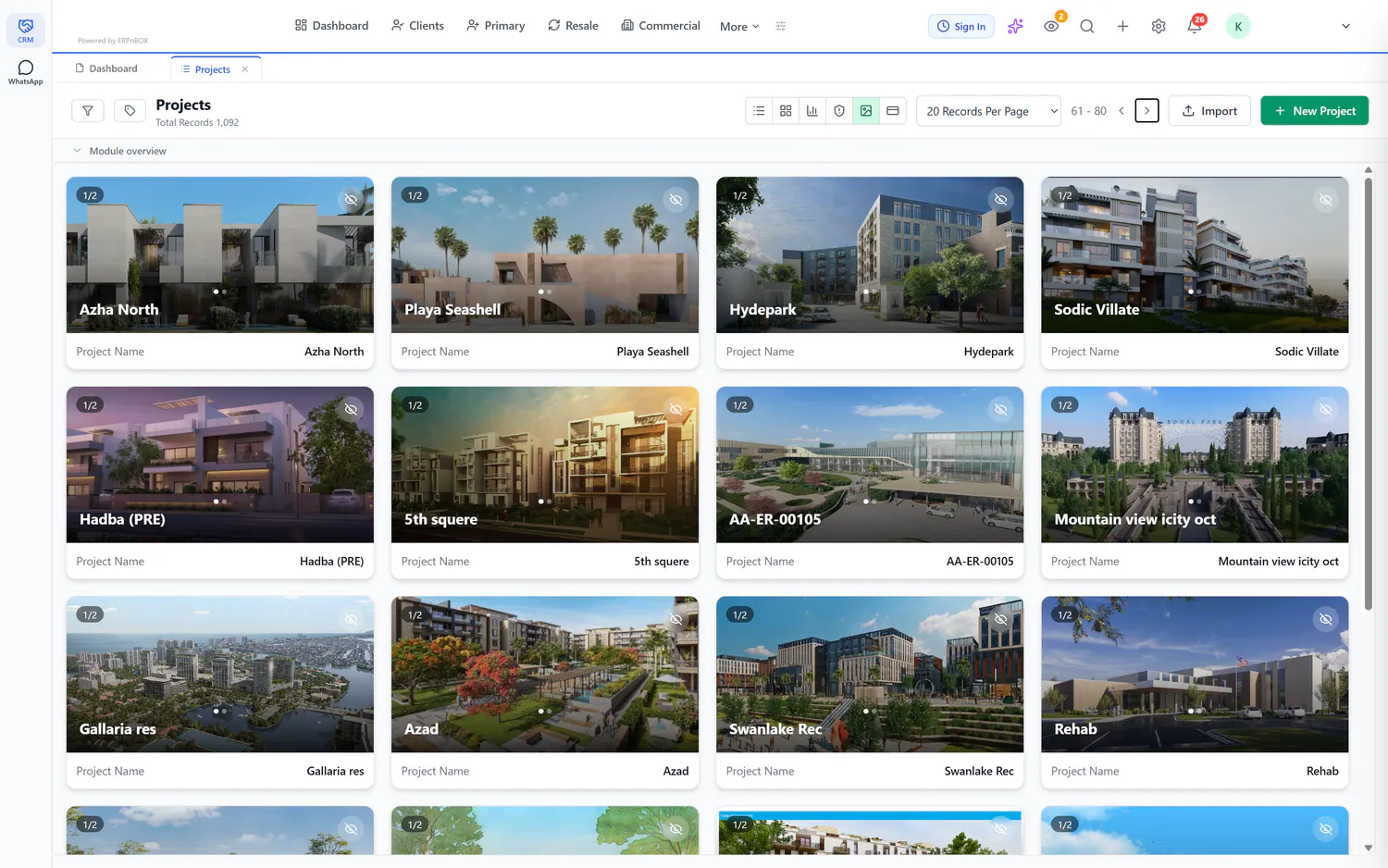Screen dimensions: 1388x868
Task: Click the 'Hydepark' project name value
Action: 989,352
